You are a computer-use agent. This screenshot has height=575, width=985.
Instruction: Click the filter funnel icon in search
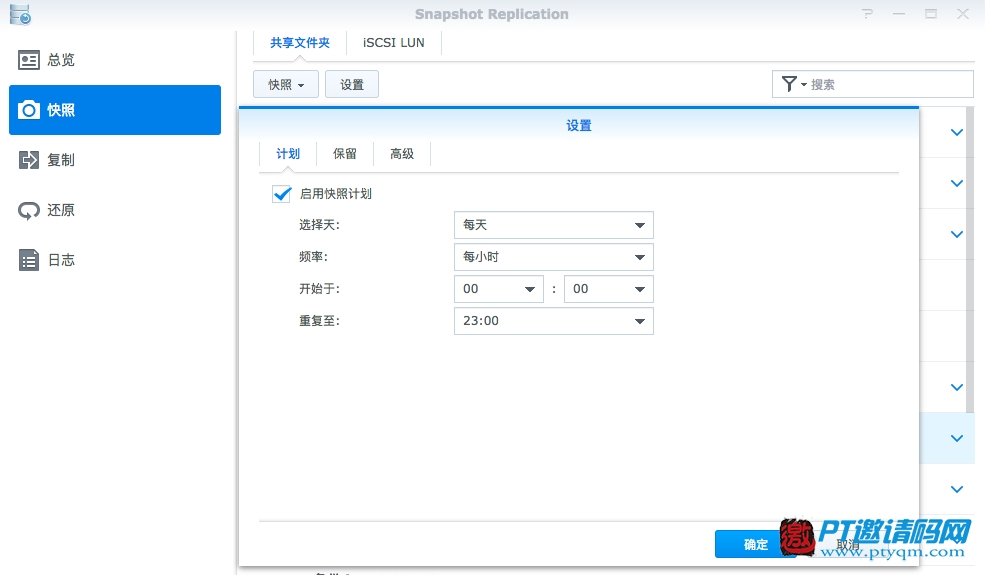[790, 84]
